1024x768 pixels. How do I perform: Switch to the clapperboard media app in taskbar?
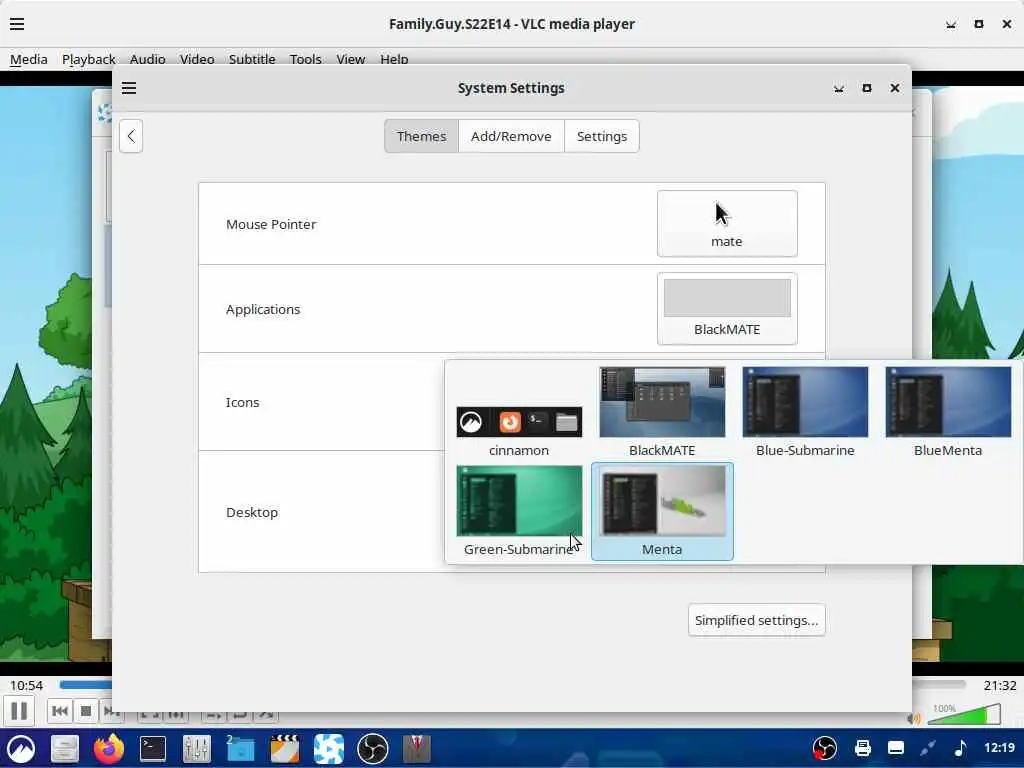(x=285, y=748)
